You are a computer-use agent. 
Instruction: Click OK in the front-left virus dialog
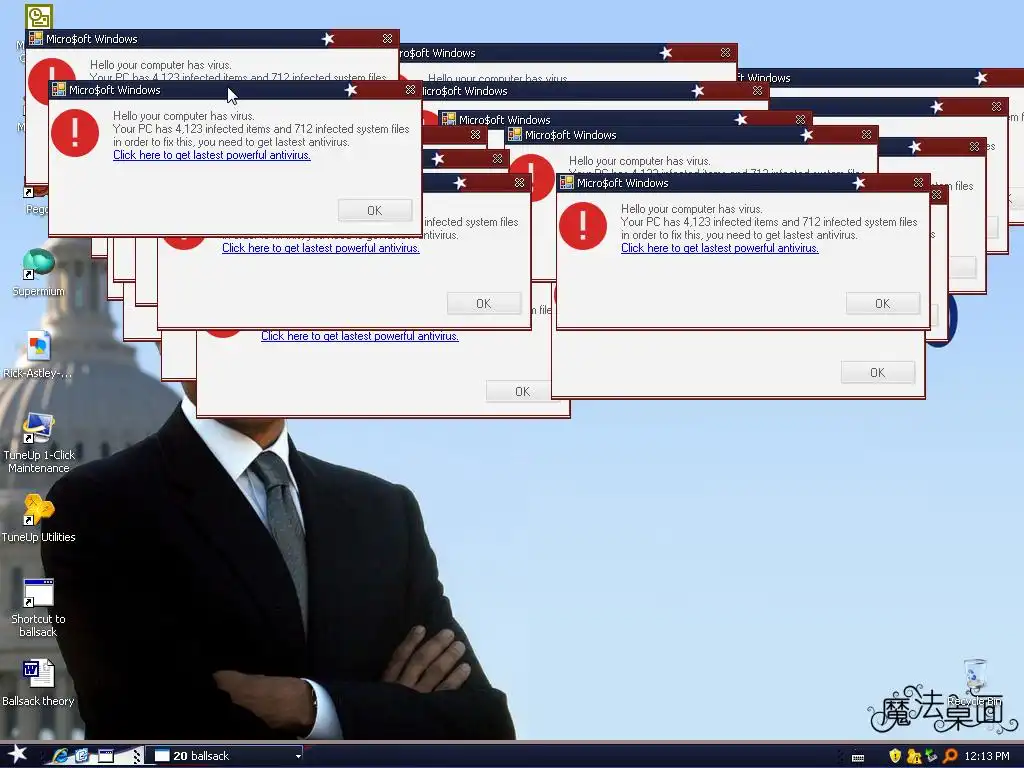tap(375, 210)
